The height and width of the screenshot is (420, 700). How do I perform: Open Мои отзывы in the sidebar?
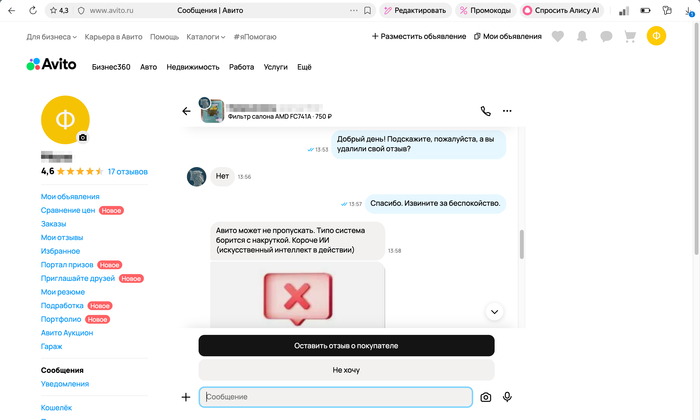coord(61,237)
